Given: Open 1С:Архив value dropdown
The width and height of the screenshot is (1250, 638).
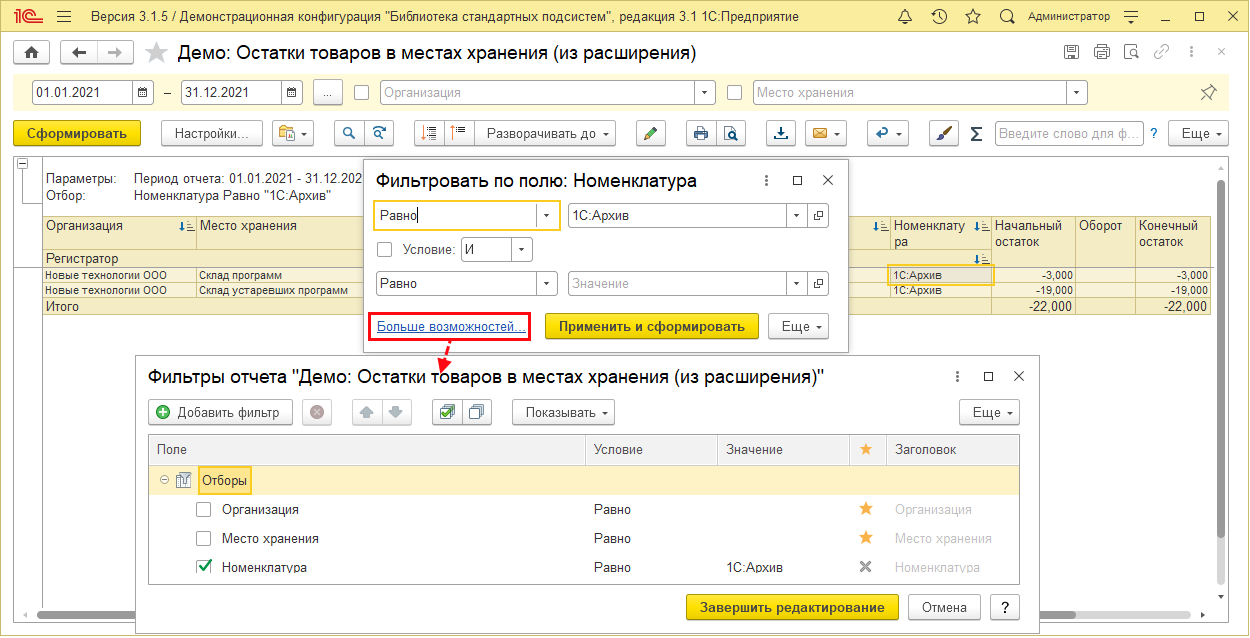Looking at the screenshot, I should [x=796, y=215].
